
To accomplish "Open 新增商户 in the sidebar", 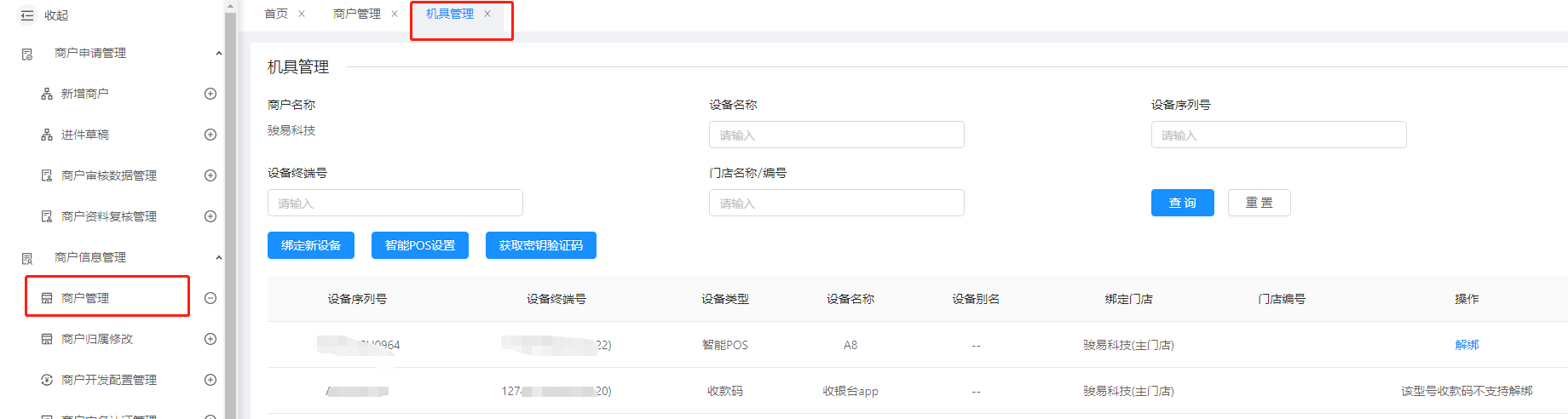I will pyautogui.click(x=84, y=94).
